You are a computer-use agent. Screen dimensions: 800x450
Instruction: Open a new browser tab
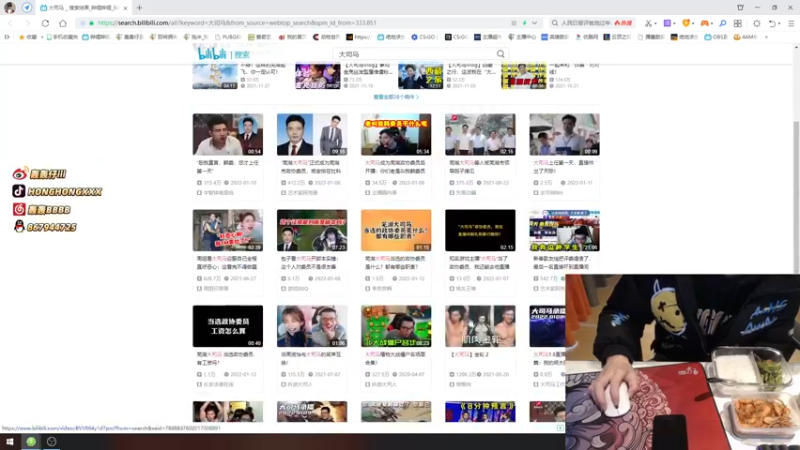pyautogui.click(x=139, y=8)
